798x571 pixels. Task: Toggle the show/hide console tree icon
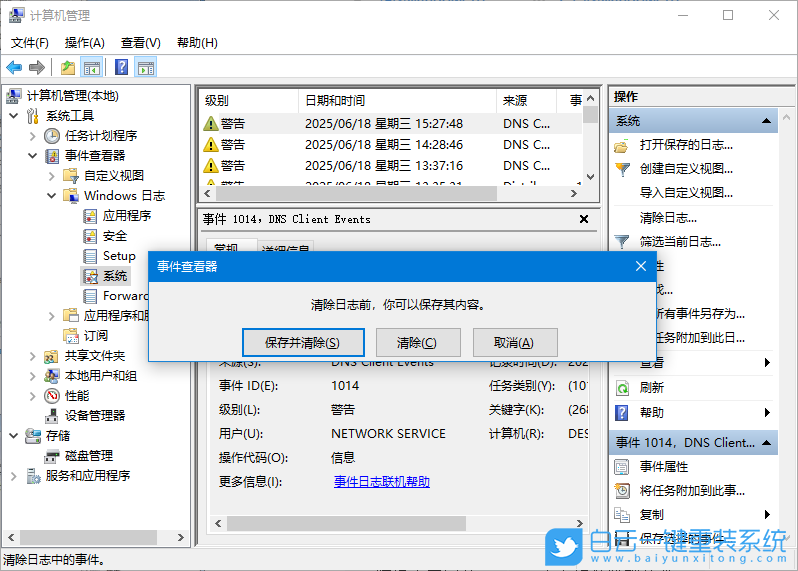click(92, 67)
